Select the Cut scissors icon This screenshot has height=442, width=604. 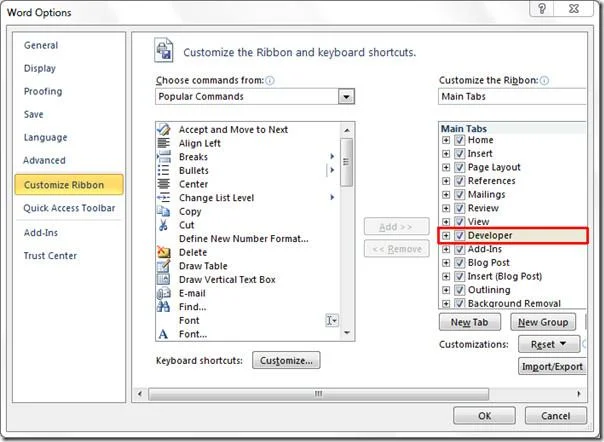(x=164, y=225)
